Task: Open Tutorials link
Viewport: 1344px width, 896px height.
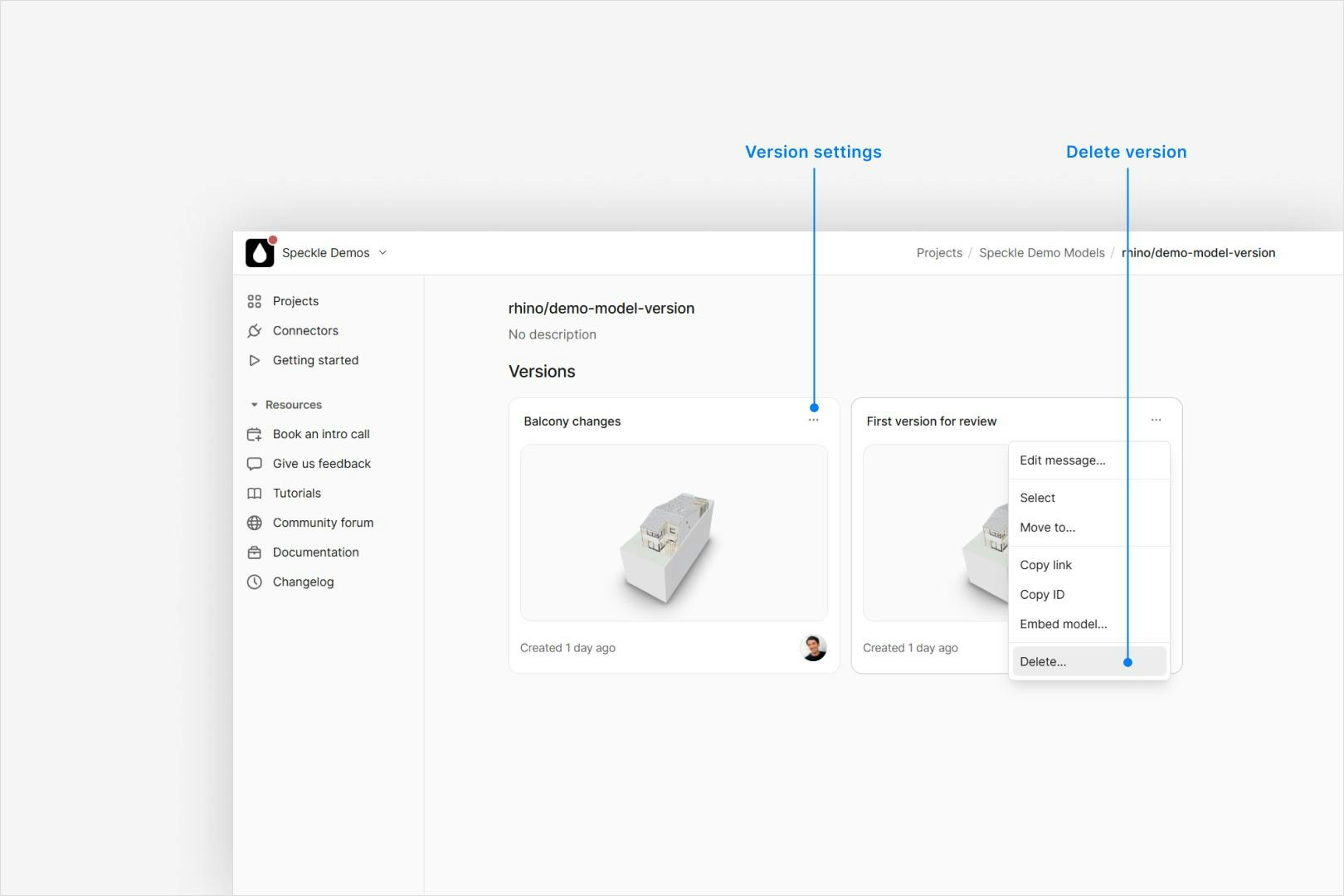Action: (x=297, y=494)
